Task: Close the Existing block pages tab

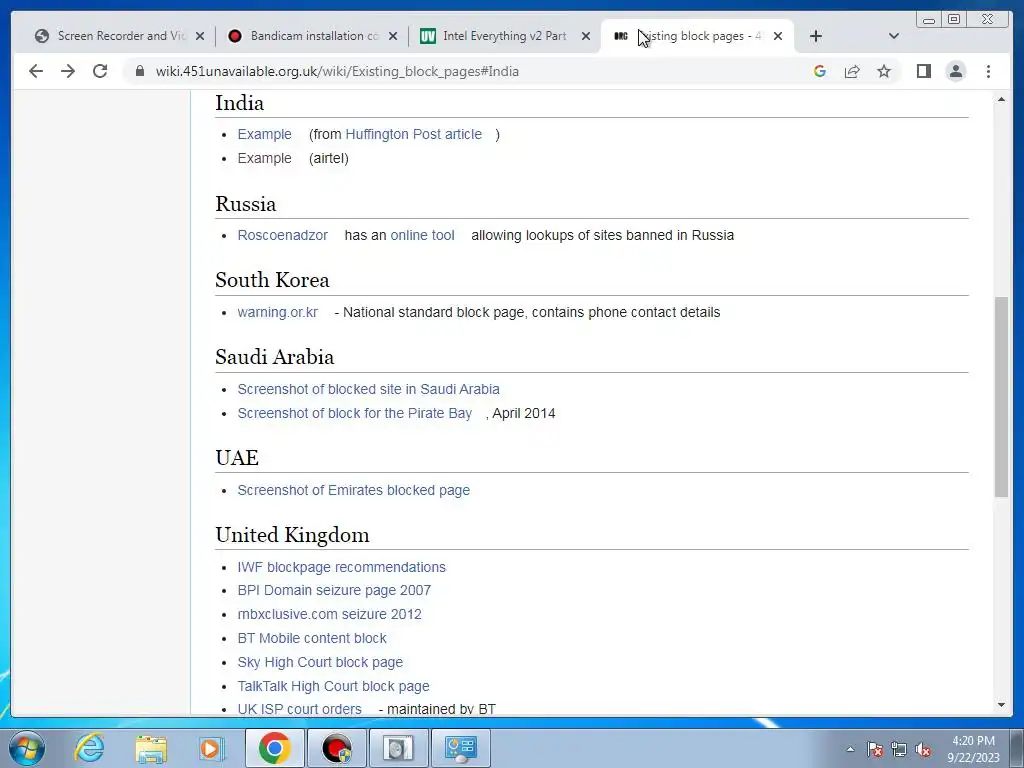Action: tap(778, 37)
